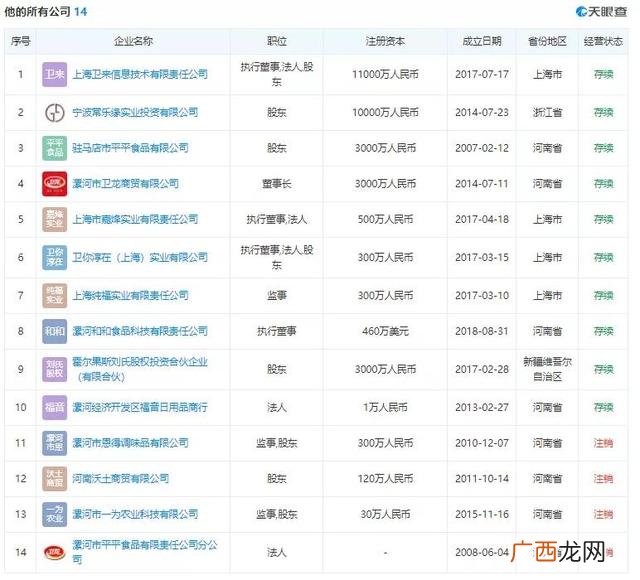Screen dimensions: 640x580
Task: Click the 监事 position in row 7
Action: pos(277,296)
